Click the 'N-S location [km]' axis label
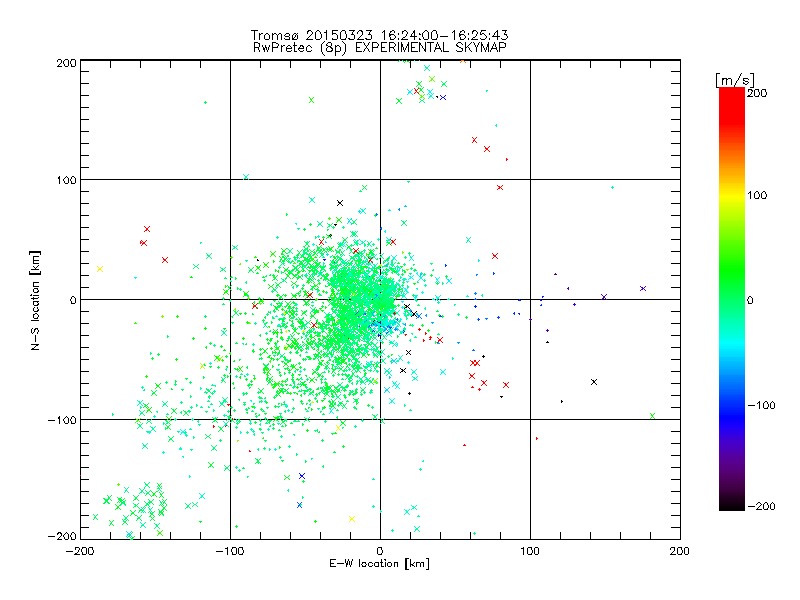The image size is (800, 600). coord(35,301)
